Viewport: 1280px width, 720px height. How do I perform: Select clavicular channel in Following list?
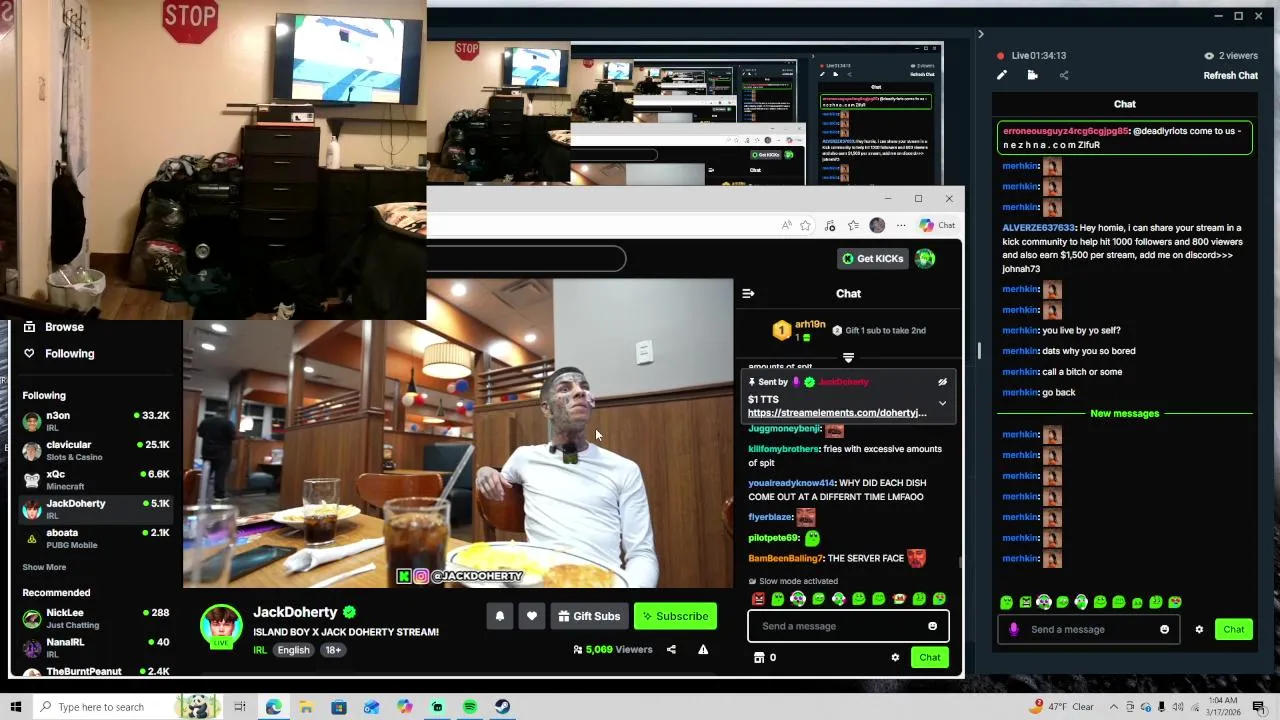pos(96,450)
